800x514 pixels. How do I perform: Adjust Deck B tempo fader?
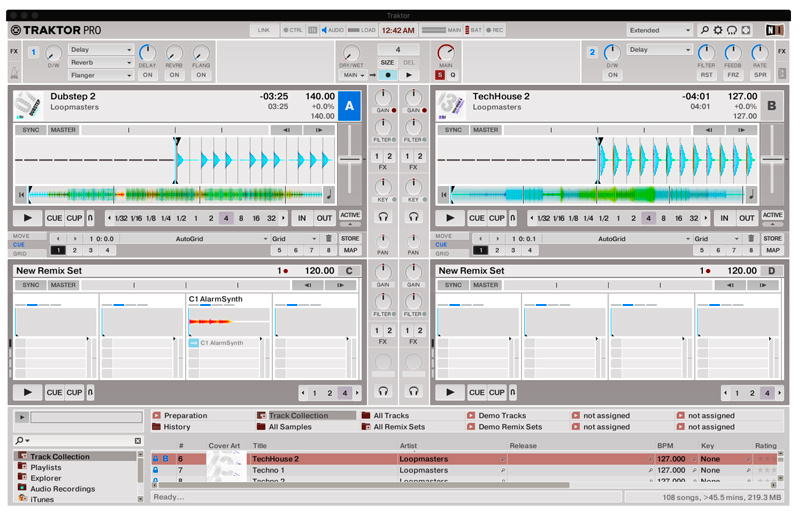(772, 159)
